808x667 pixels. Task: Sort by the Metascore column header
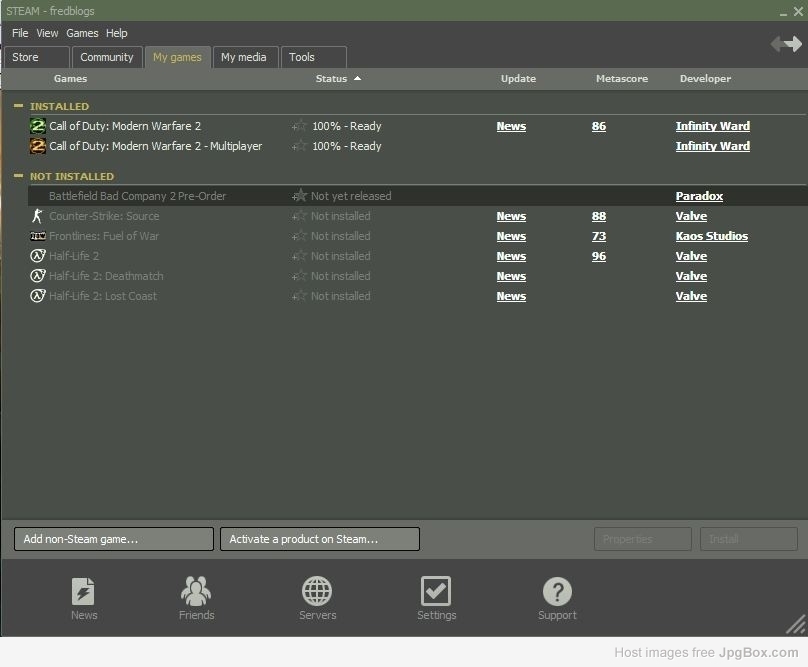click(622, 79)
